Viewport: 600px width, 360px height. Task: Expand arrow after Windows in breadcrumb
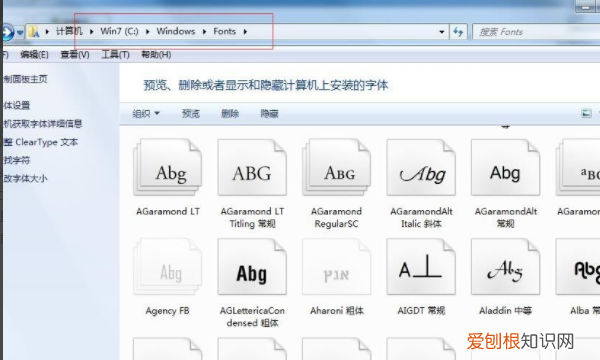click(204, 32)
